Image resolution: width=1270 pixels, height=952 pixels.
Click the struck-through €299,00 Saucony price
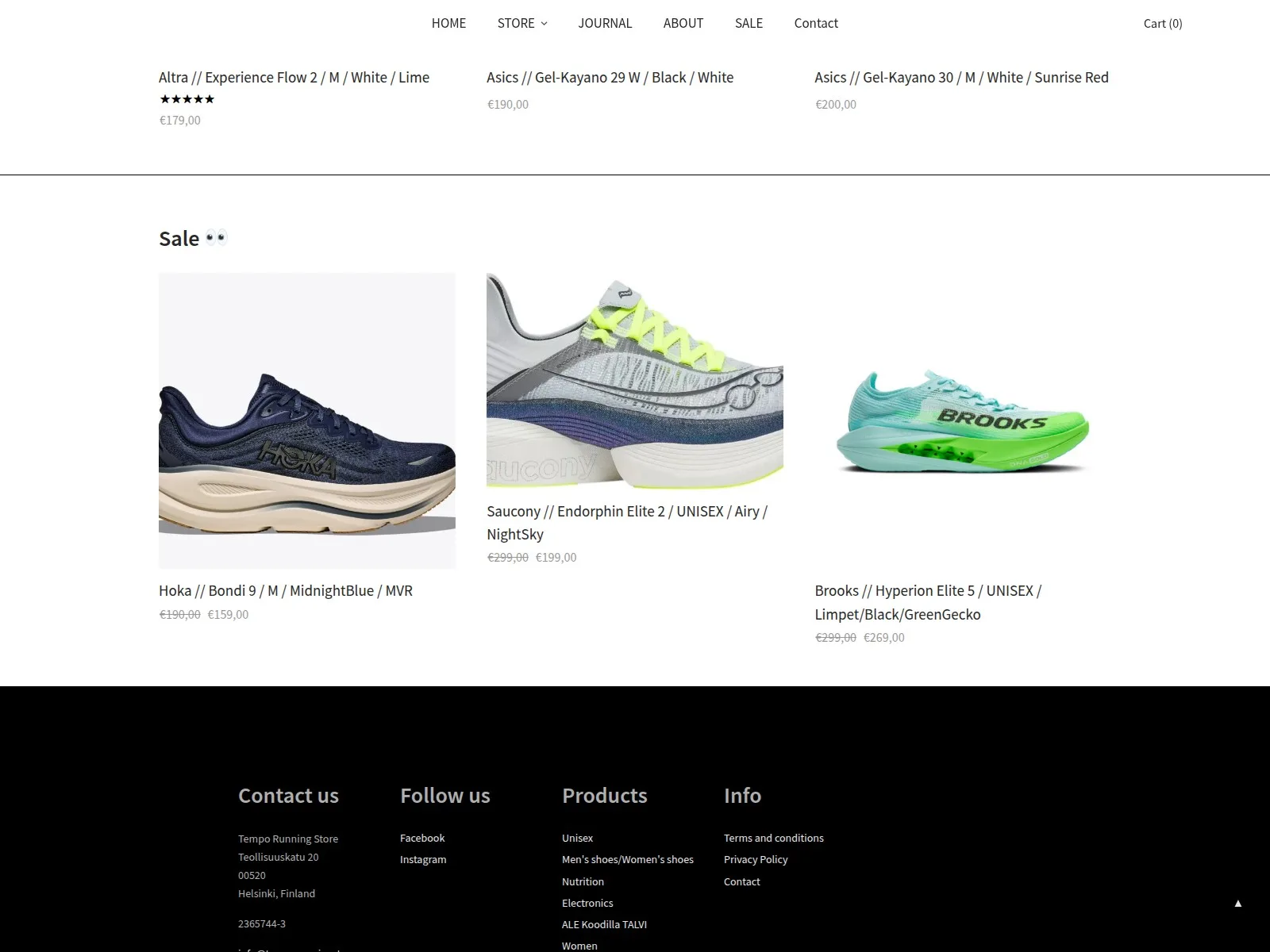[x=508, y=557]
